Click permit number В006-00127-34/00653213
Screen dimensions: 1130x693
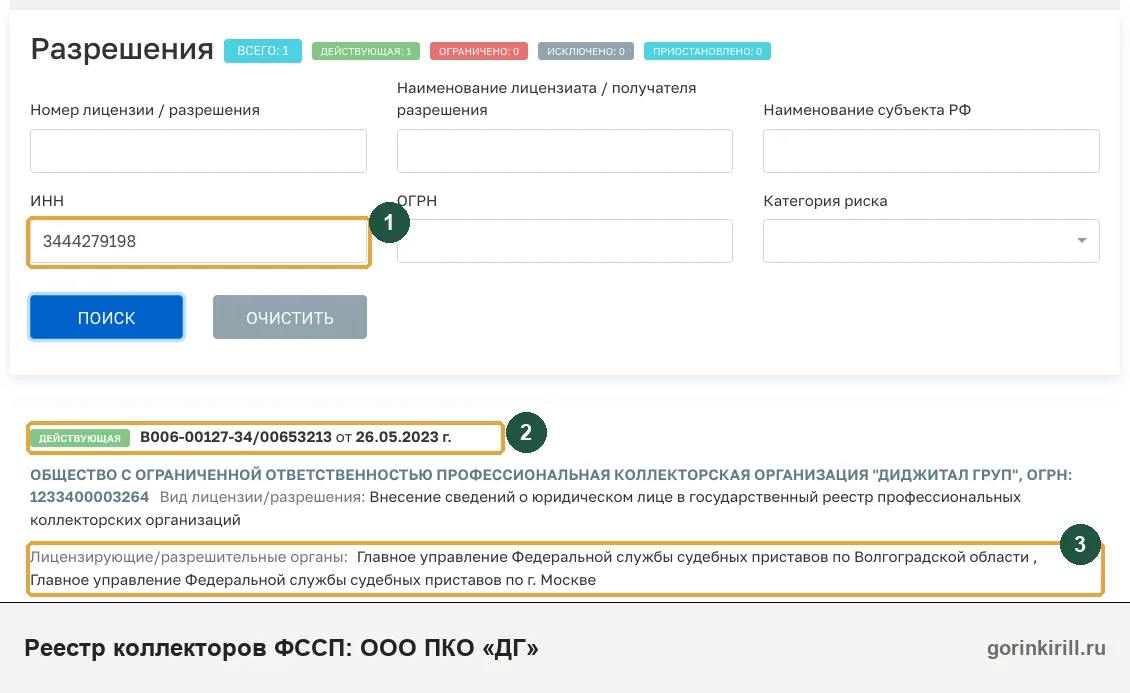(236, 437)
